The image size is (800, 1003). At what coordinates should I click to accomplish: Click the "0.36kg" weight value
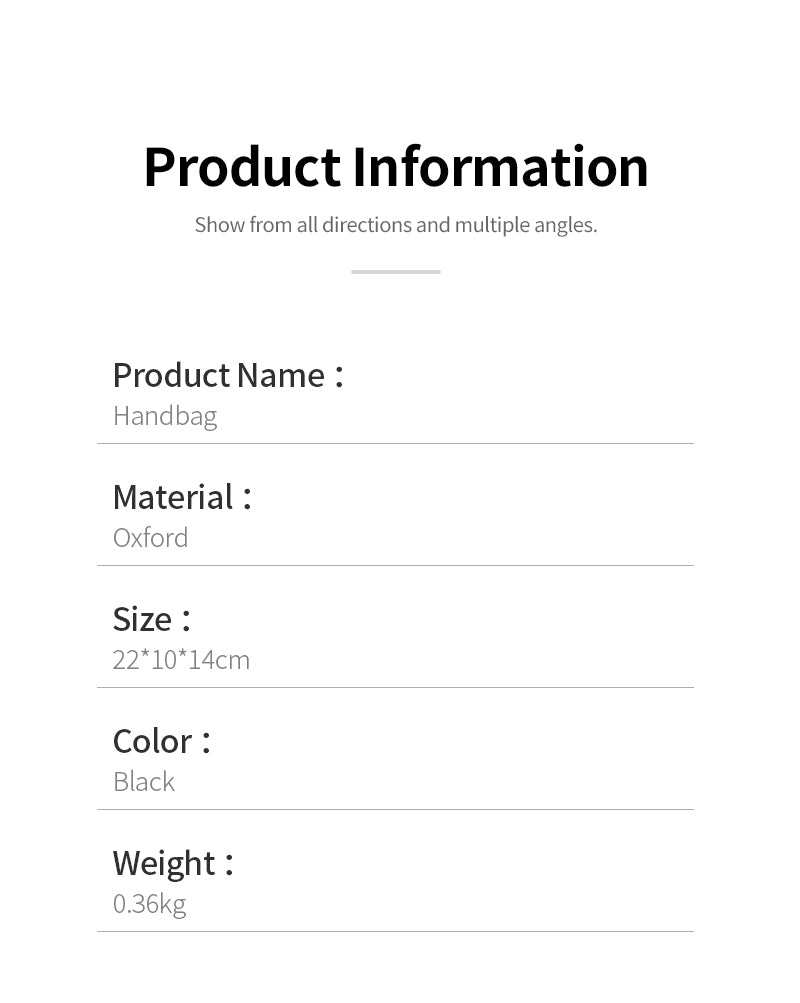(x=149, y=903)
